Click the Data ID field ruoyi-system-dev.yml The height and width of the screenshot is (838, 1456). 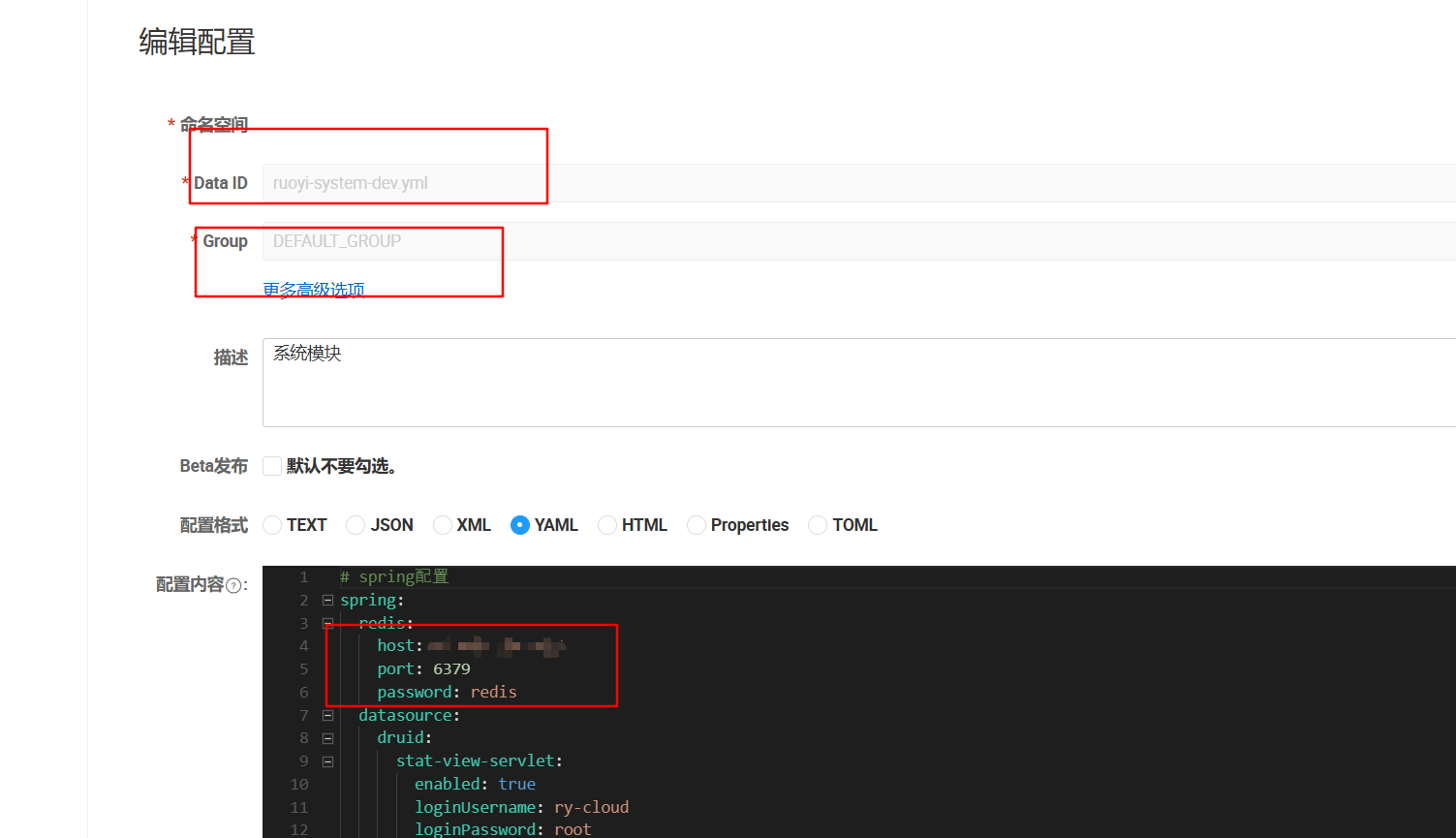pos(859,183)
